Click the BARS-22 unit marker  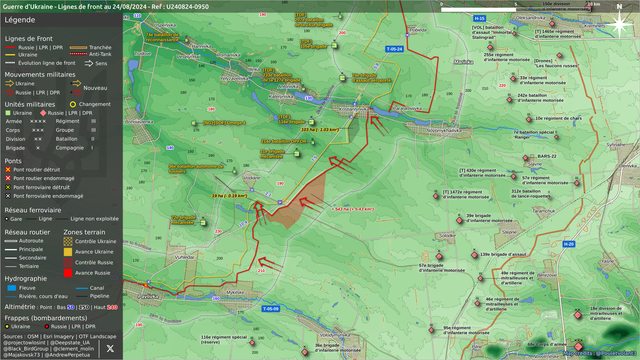coord(526,158)
